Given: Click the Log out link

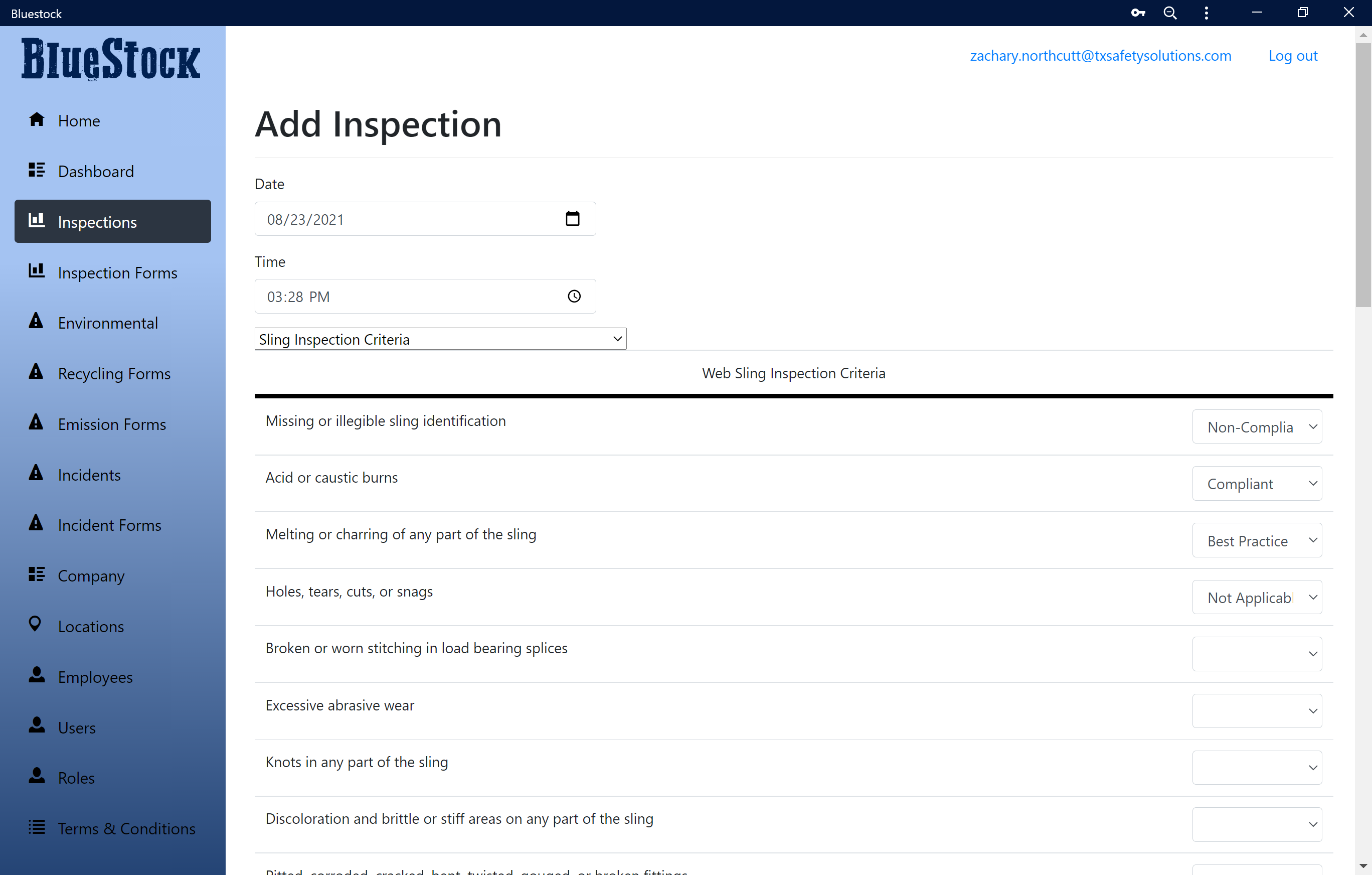Looking at the screenshot, I should pyautogui.click(x=1292, y=55).
